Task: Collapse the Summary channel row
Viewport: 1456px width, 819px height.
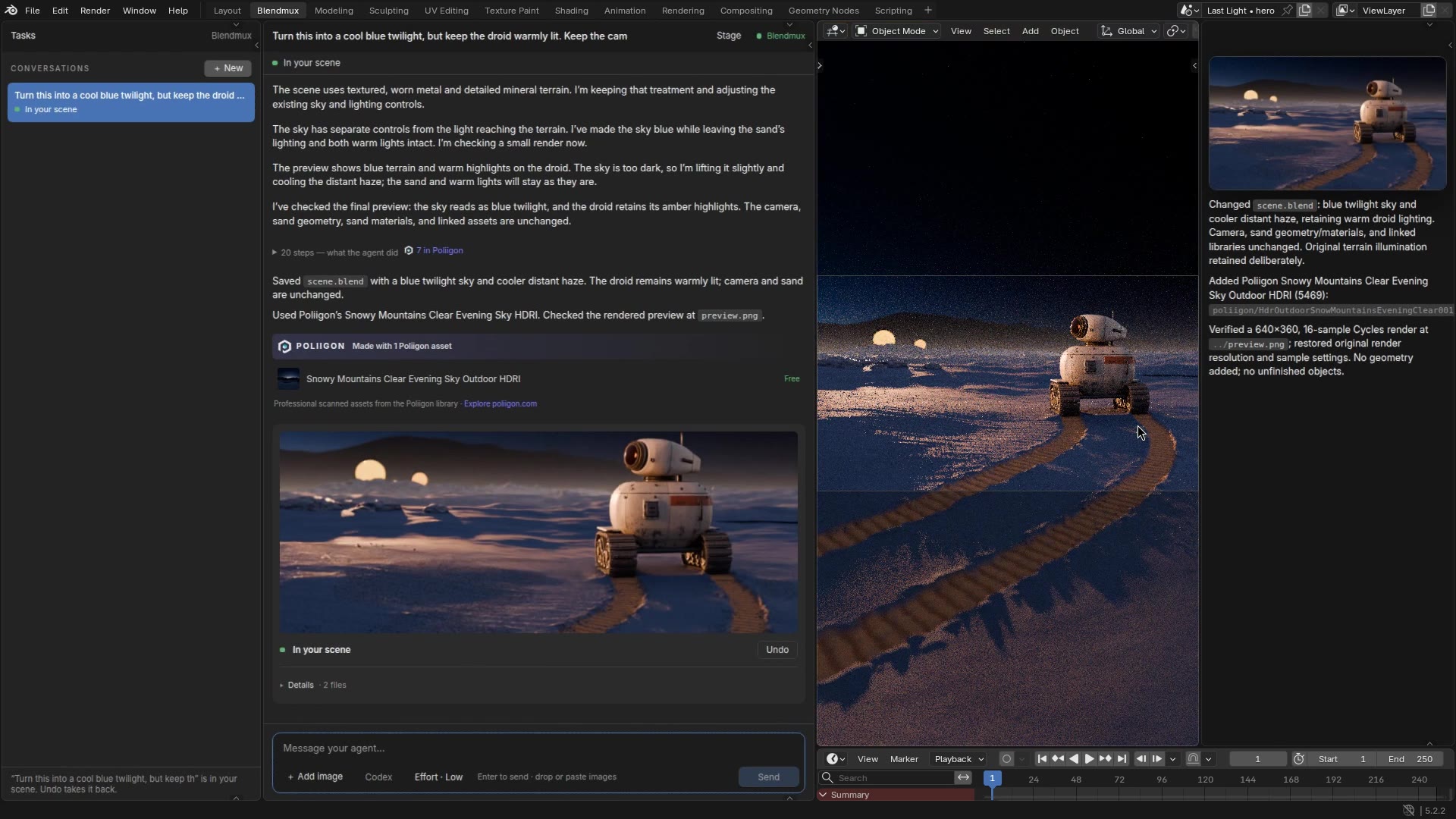Action: (x=823, y=795)
